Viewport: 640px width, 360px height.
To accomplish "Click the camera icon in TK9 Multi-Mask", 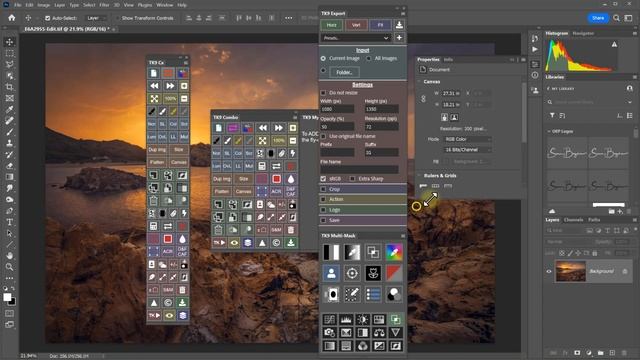I will tap(329, 333).
